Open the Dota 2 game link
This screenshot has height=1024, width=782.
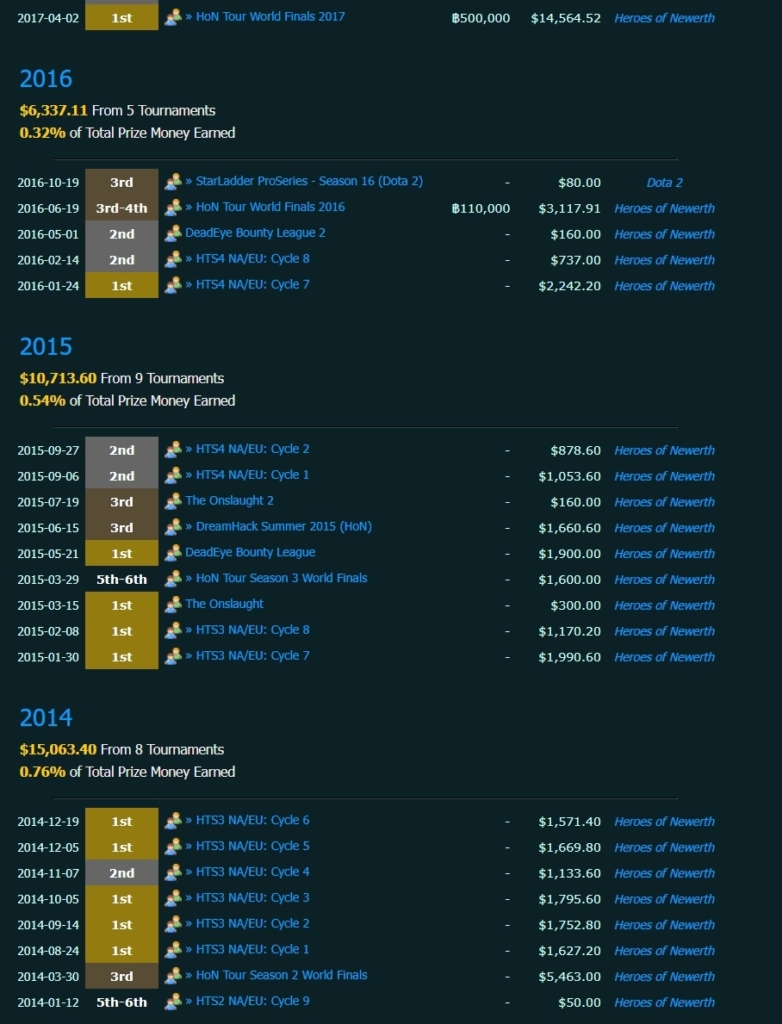(x=664, y=183)
